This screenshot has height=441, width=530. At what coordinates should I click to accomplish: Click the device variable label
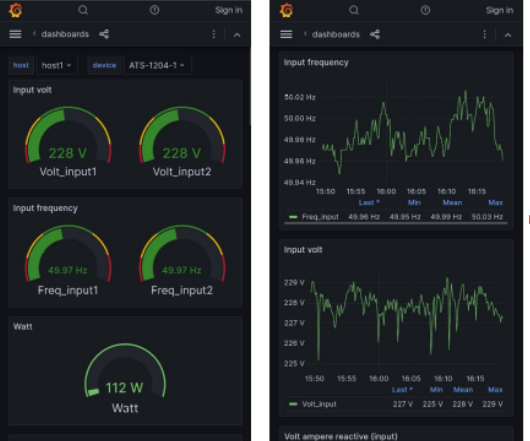[104, 65]
